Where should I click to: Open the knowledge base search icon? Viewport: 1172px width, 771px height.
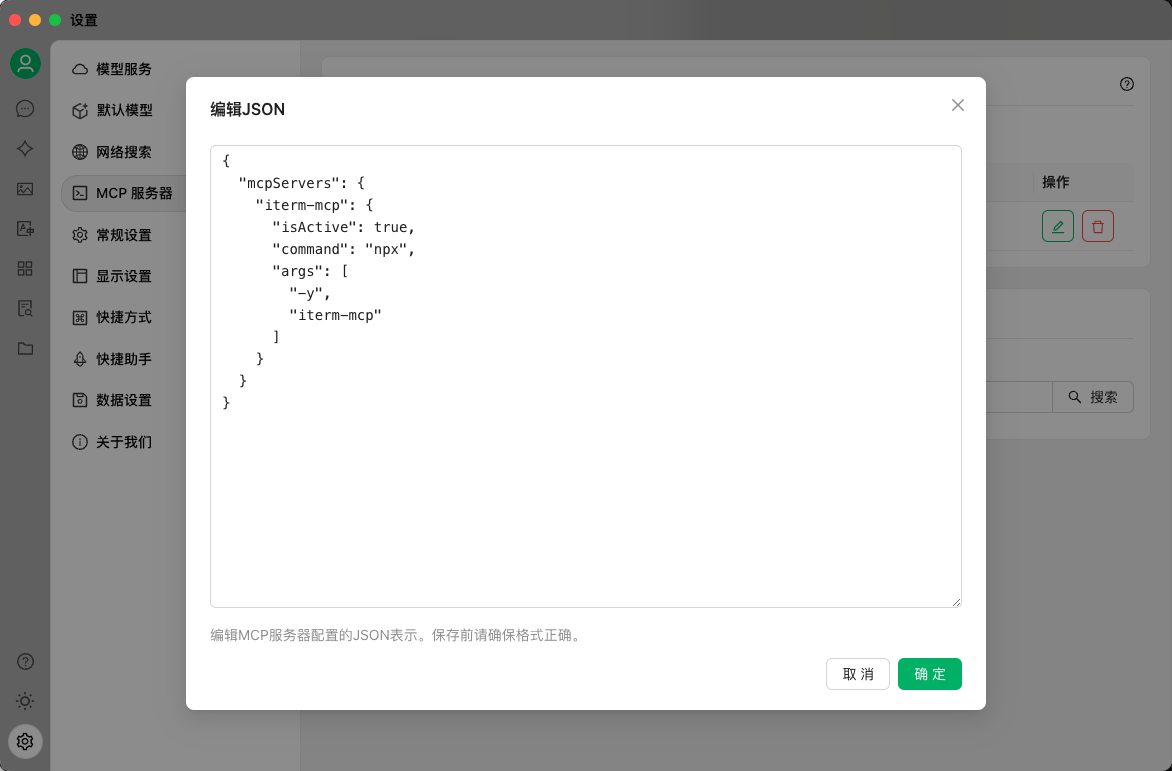click(x=25, y=308)
